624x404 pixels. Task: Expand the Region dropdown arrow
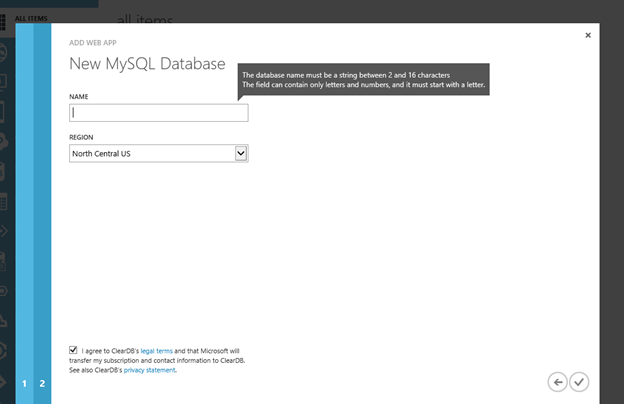(x=241, y=153)
